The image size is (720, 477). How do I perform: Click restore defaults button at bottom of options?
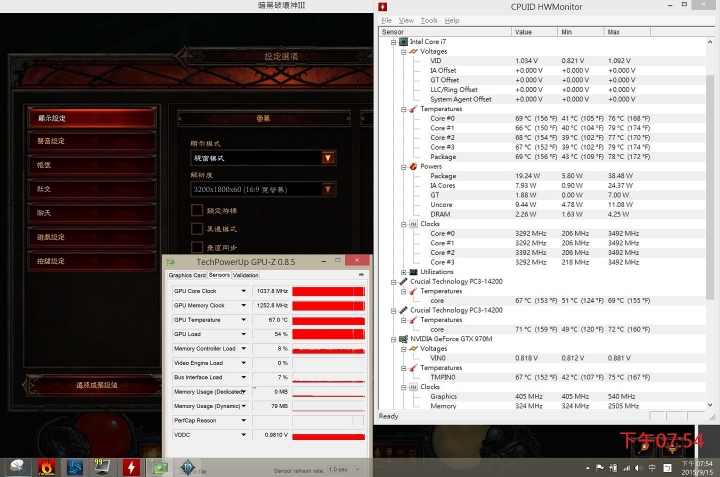click(96, 385)
